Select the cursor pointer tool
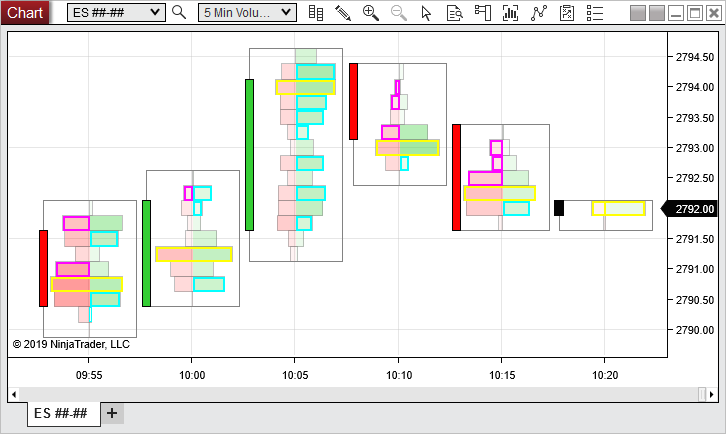The height and width of the screenshot is (434, 726). coord(427,13)
